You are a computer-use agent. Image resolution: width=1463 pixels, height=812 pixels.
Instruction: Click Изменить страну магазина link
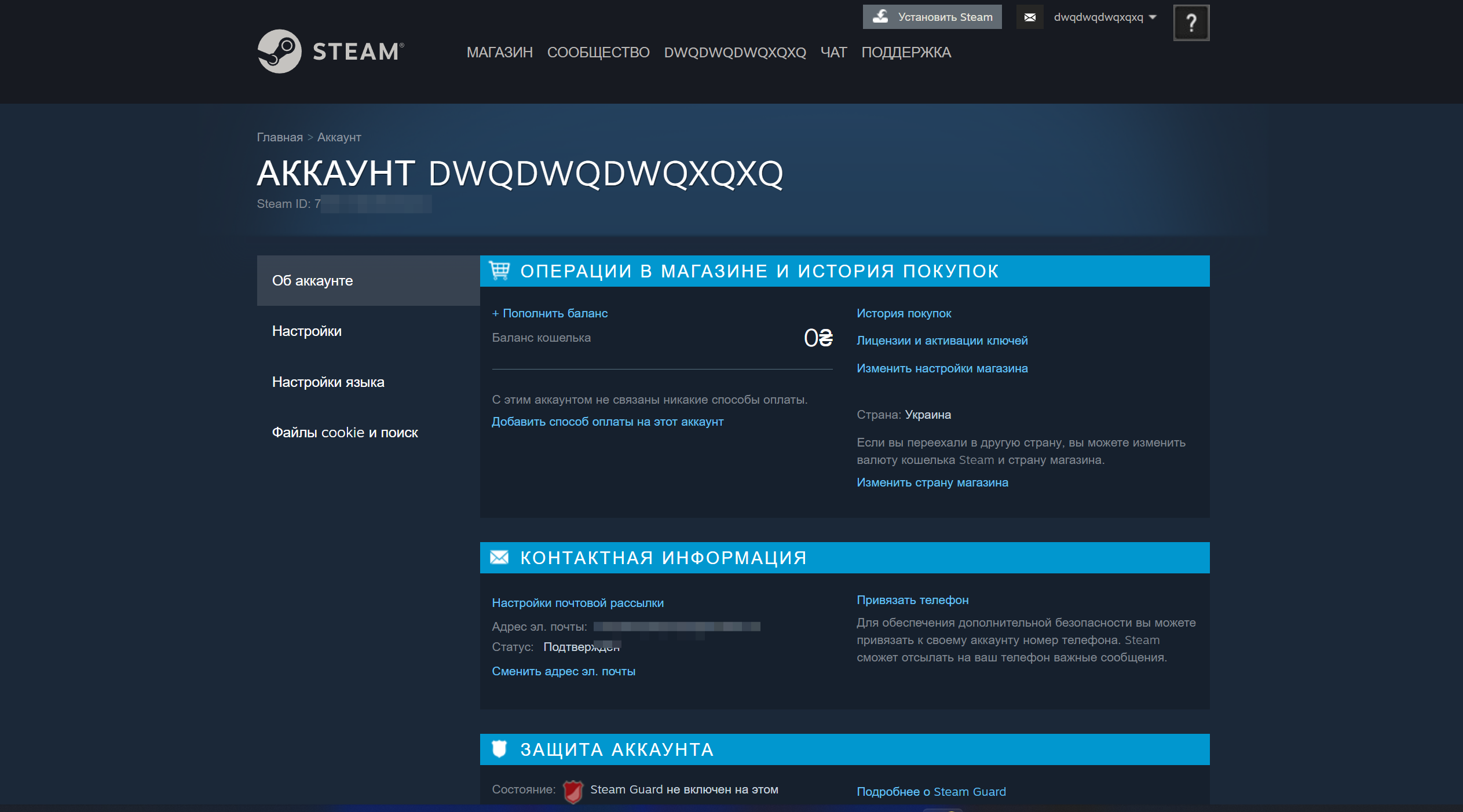pyautogui.click(x=932, y=482)
